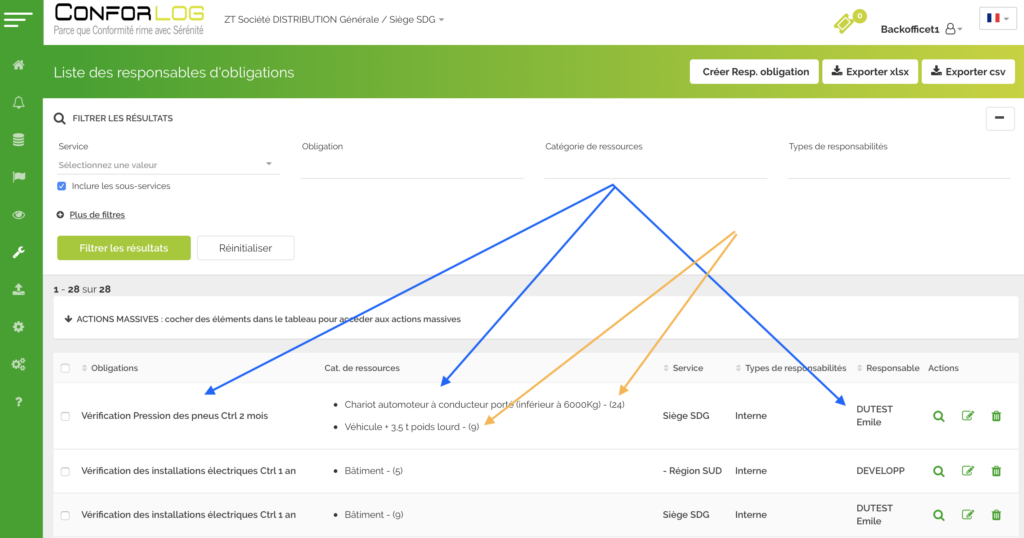Expand the Backoffice1 user menu
This screenshot has height=538, width=1024.
pos(920,29)
